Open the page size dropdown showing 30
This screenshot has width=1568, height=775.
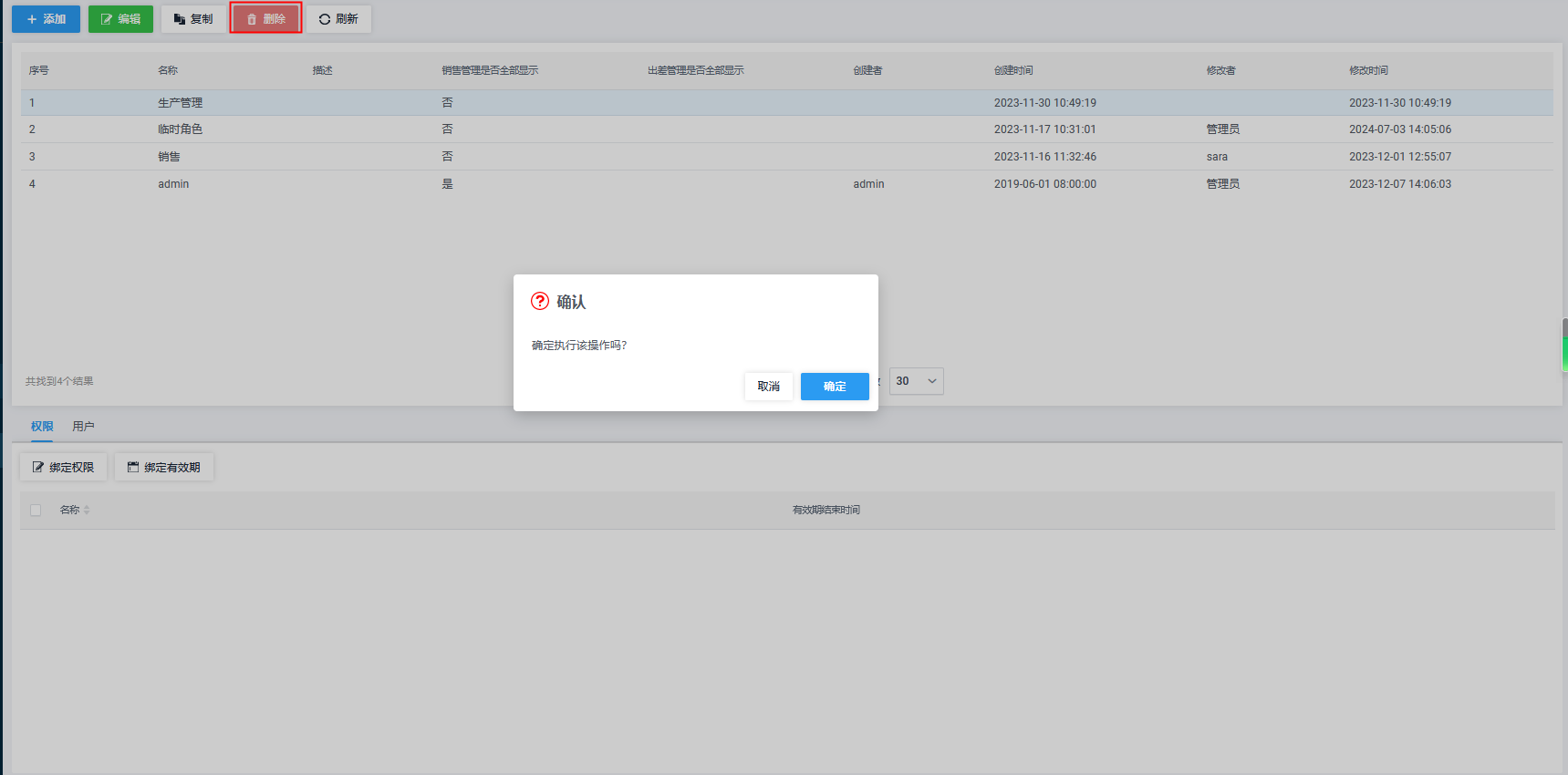click(x=916, y=381)
